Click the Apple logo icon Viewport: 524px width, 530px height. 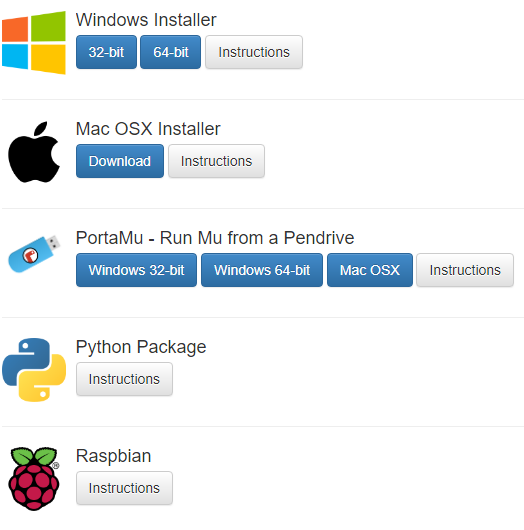[x=34, y=152]
